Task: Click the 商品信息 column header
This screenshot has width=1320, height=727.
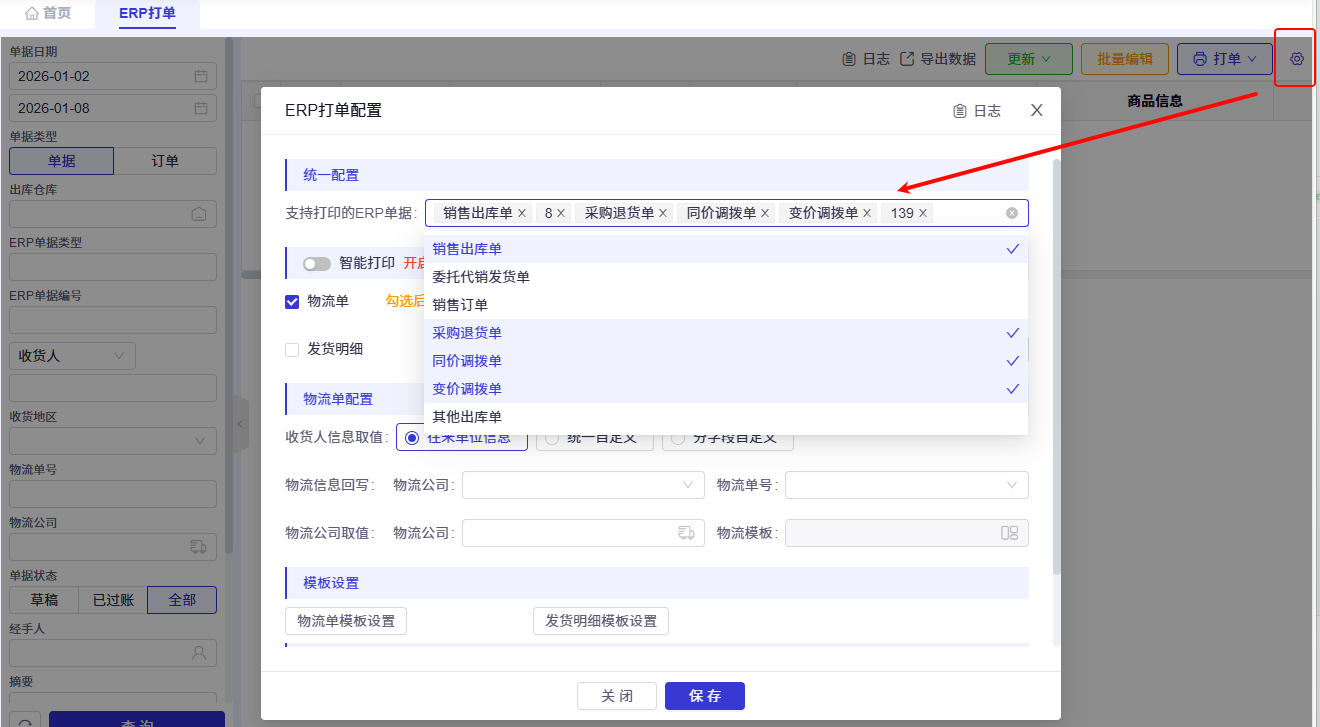Action: (1155, 100)
